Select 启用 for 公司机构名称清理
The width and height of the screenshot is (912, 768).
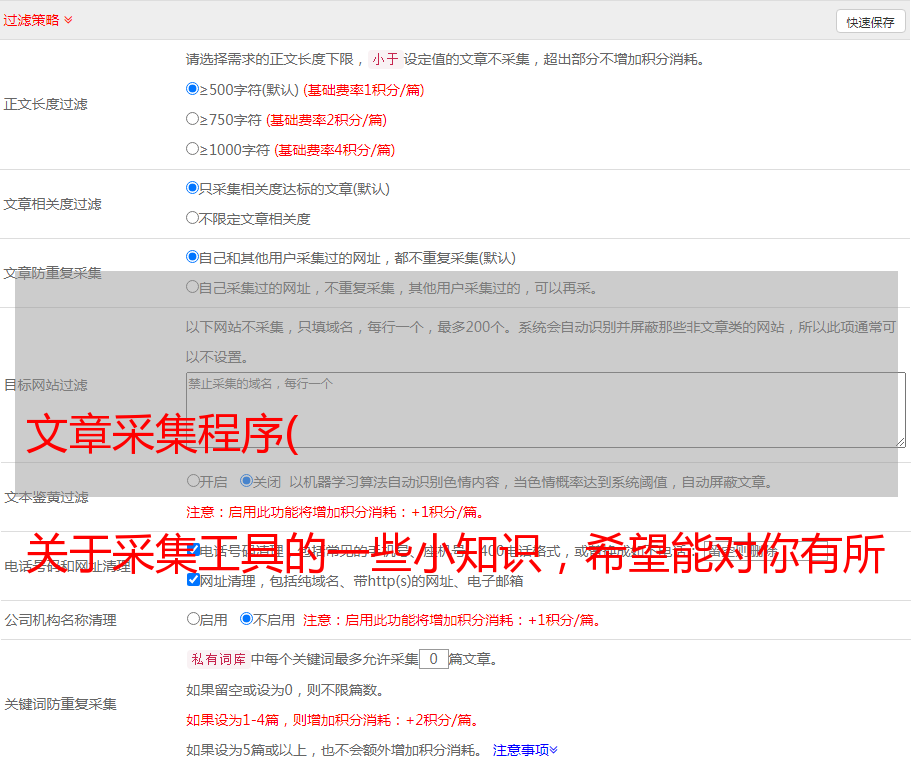(193, 618)
